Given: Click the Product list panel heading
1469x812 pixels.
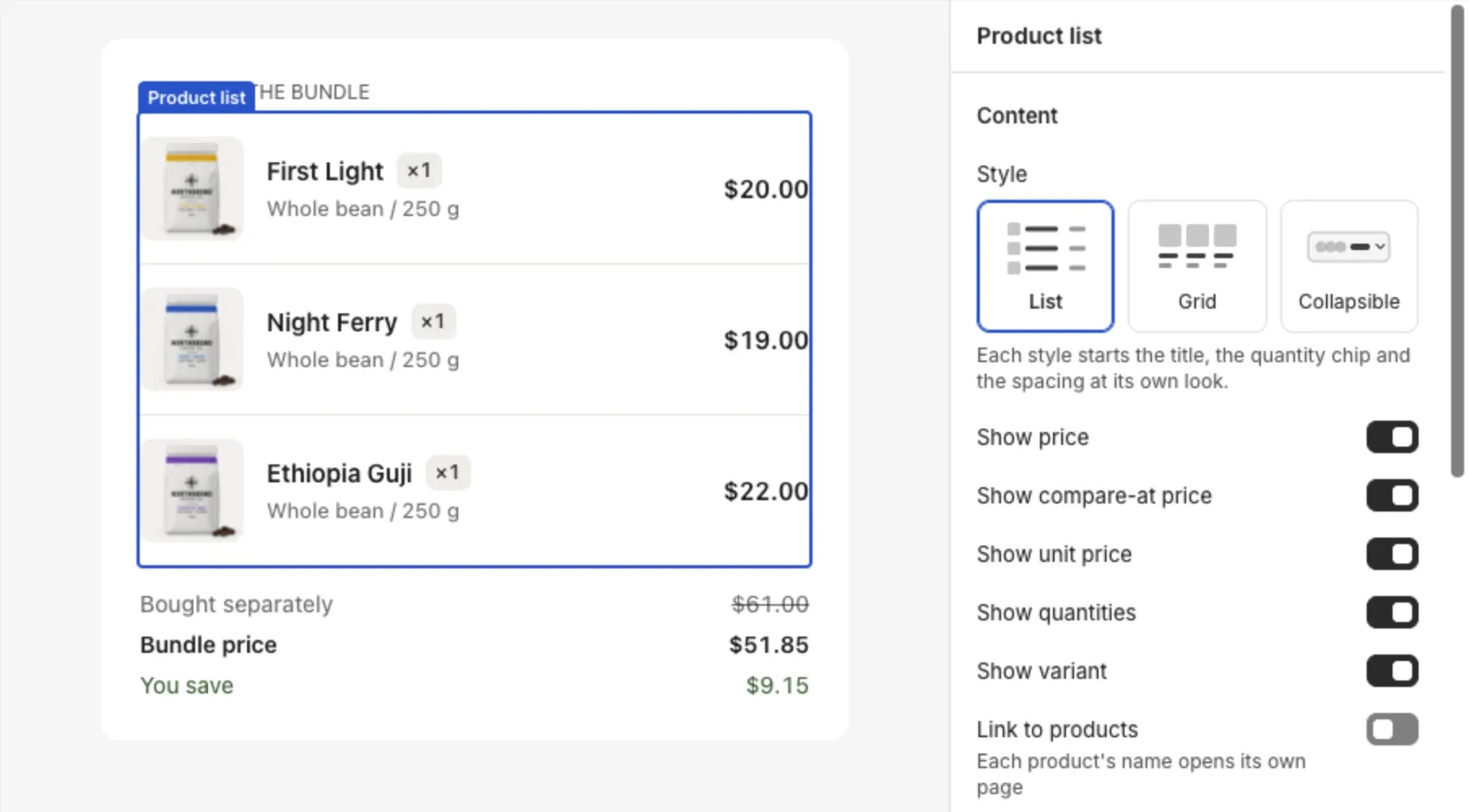Looking at the screenshot, I should point(1038,36).
